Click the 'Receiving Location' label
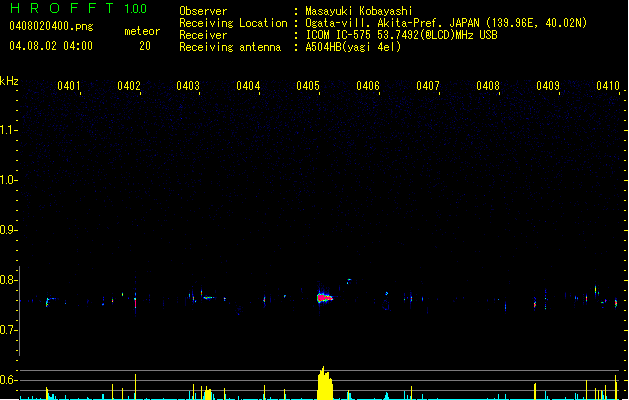The height and width of the screenshot is (400, 629). point(233,23)
